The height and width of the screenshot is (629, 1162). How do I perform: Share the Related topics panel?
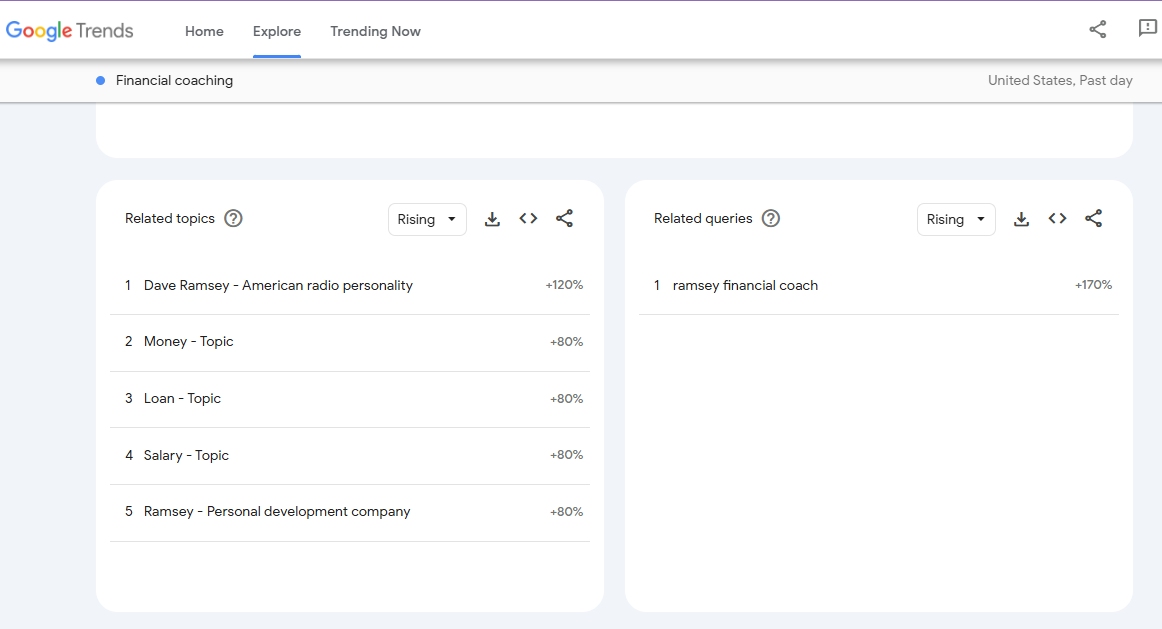[564, 219]
